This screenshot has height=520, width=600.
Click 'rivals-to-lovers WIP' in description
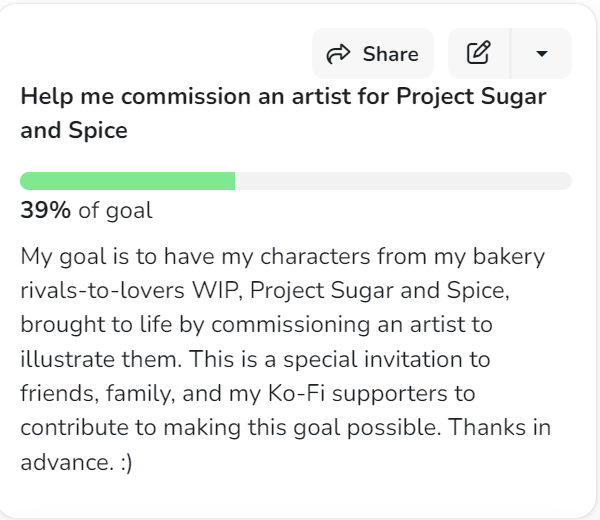131,290
